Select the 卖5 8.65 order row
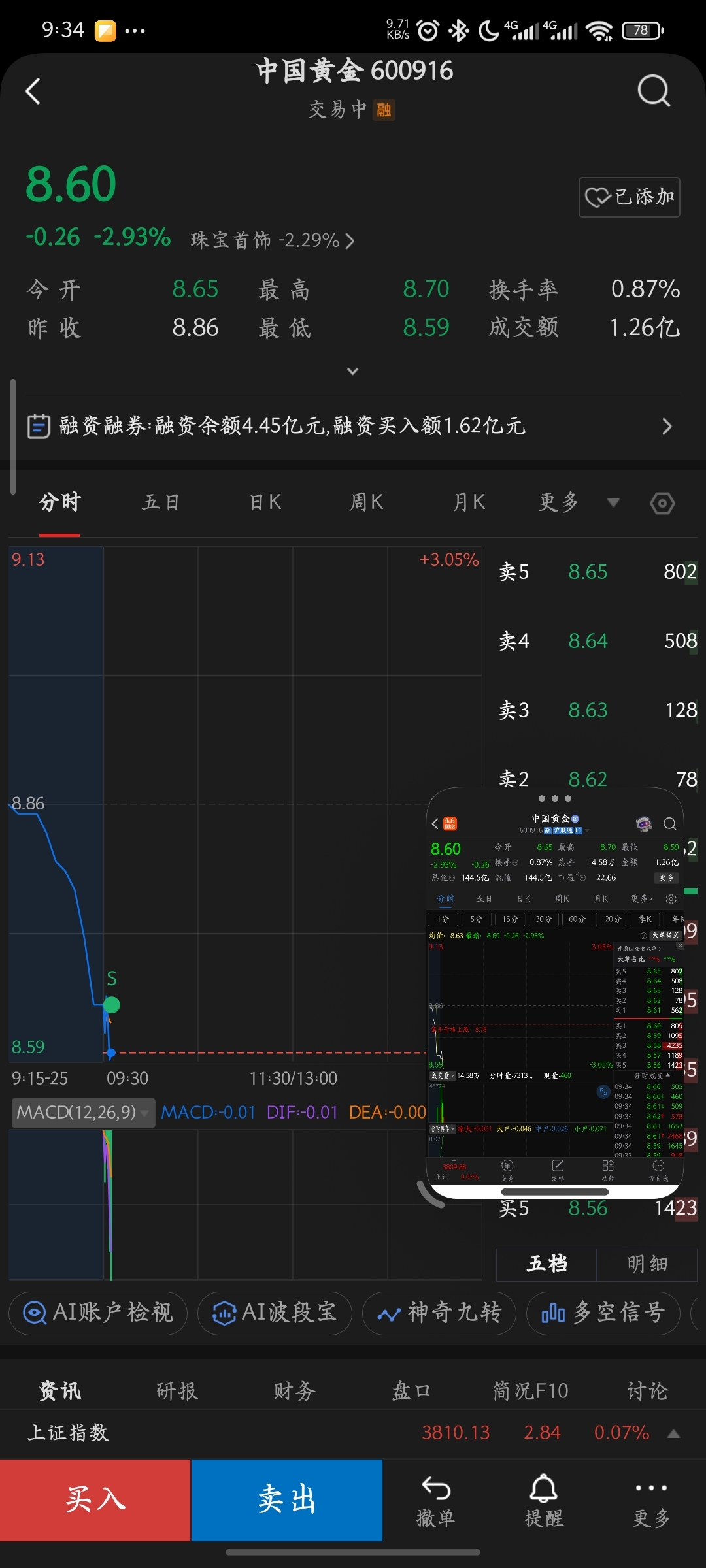Viewport: 706px width, 1568px height. click(x=597, y=572)
